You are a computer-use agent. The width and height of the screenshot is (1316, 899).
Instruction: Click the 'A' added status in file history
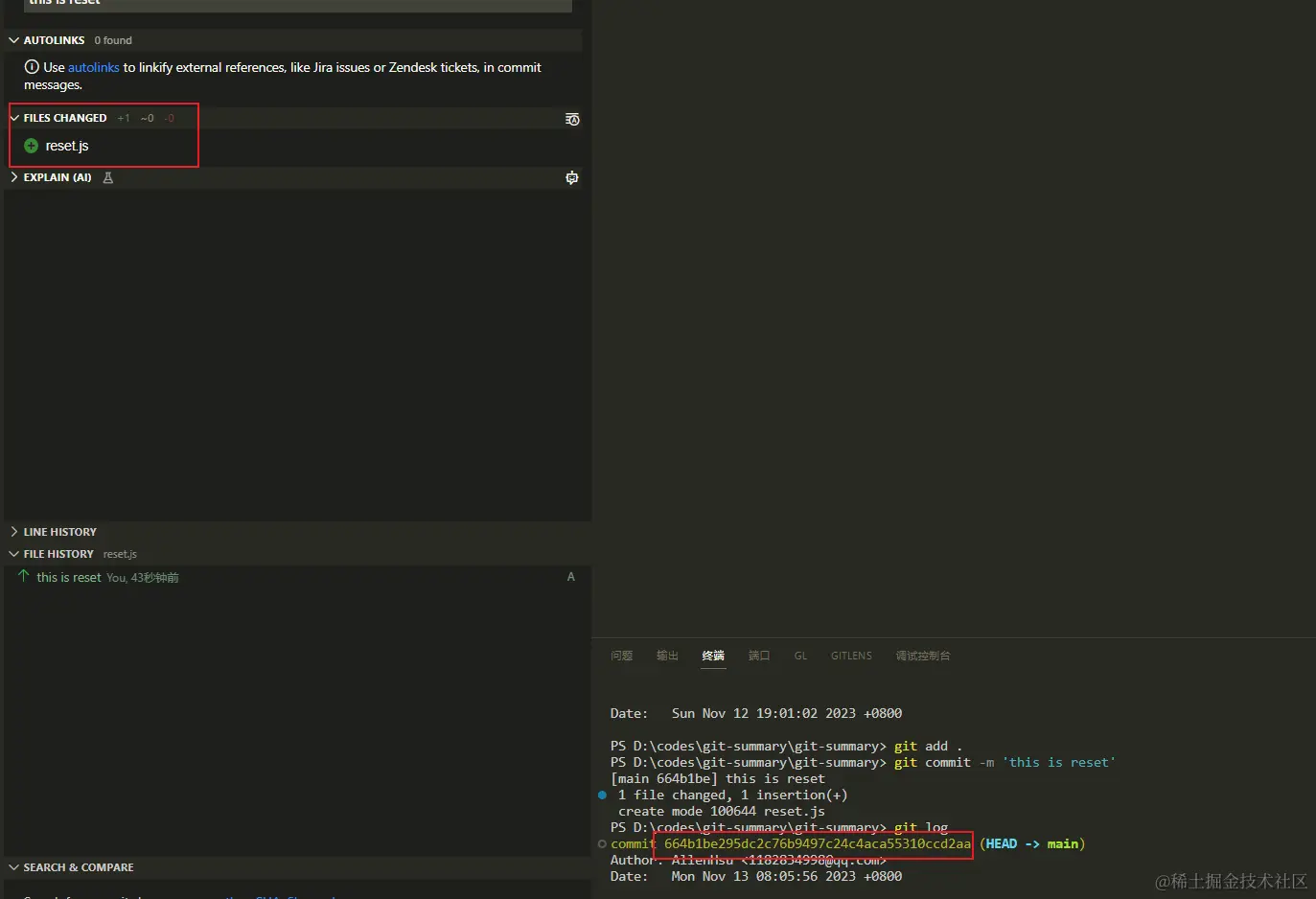pyautogui.click(x=571, y=577)
